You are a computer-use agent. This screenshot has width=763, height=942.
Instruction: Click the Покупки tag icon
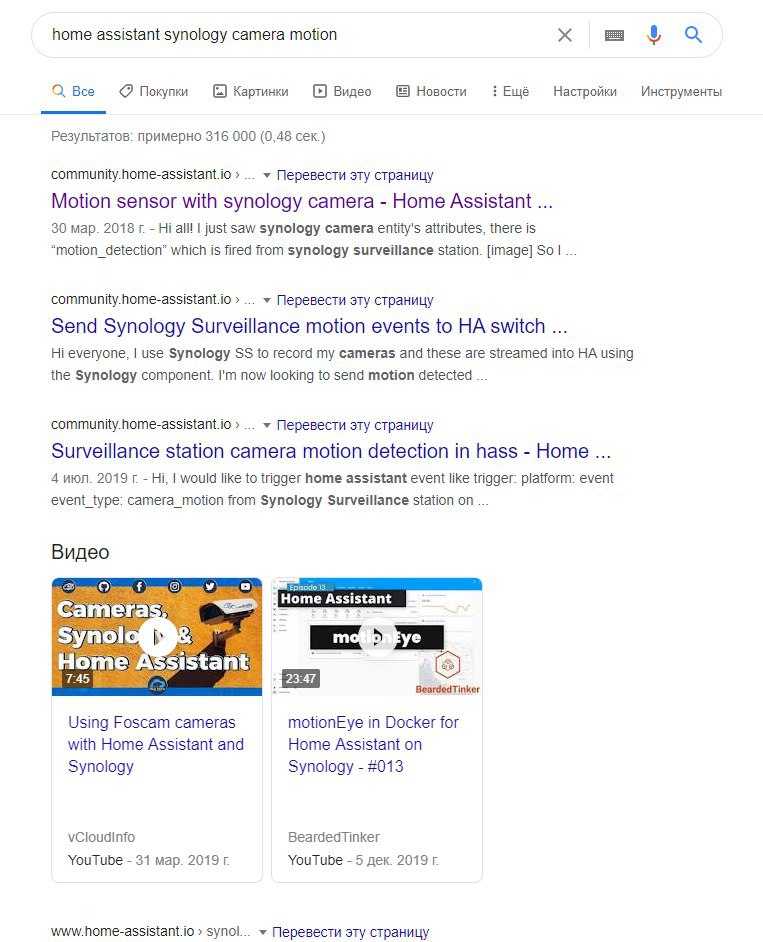(x=126, y=91)
